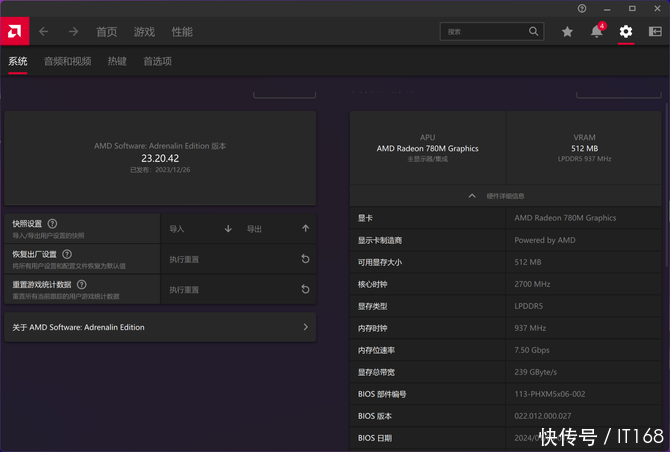Image resolution: width=670 pixels, height=452 pixels.
Task: Toggle the sidebar panel icon
Action: click(655, 32)
